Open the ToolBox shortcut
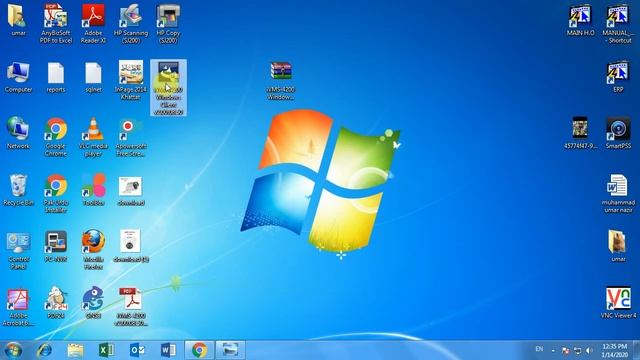This screenshot has height=360, width=640. coord(93,190)
